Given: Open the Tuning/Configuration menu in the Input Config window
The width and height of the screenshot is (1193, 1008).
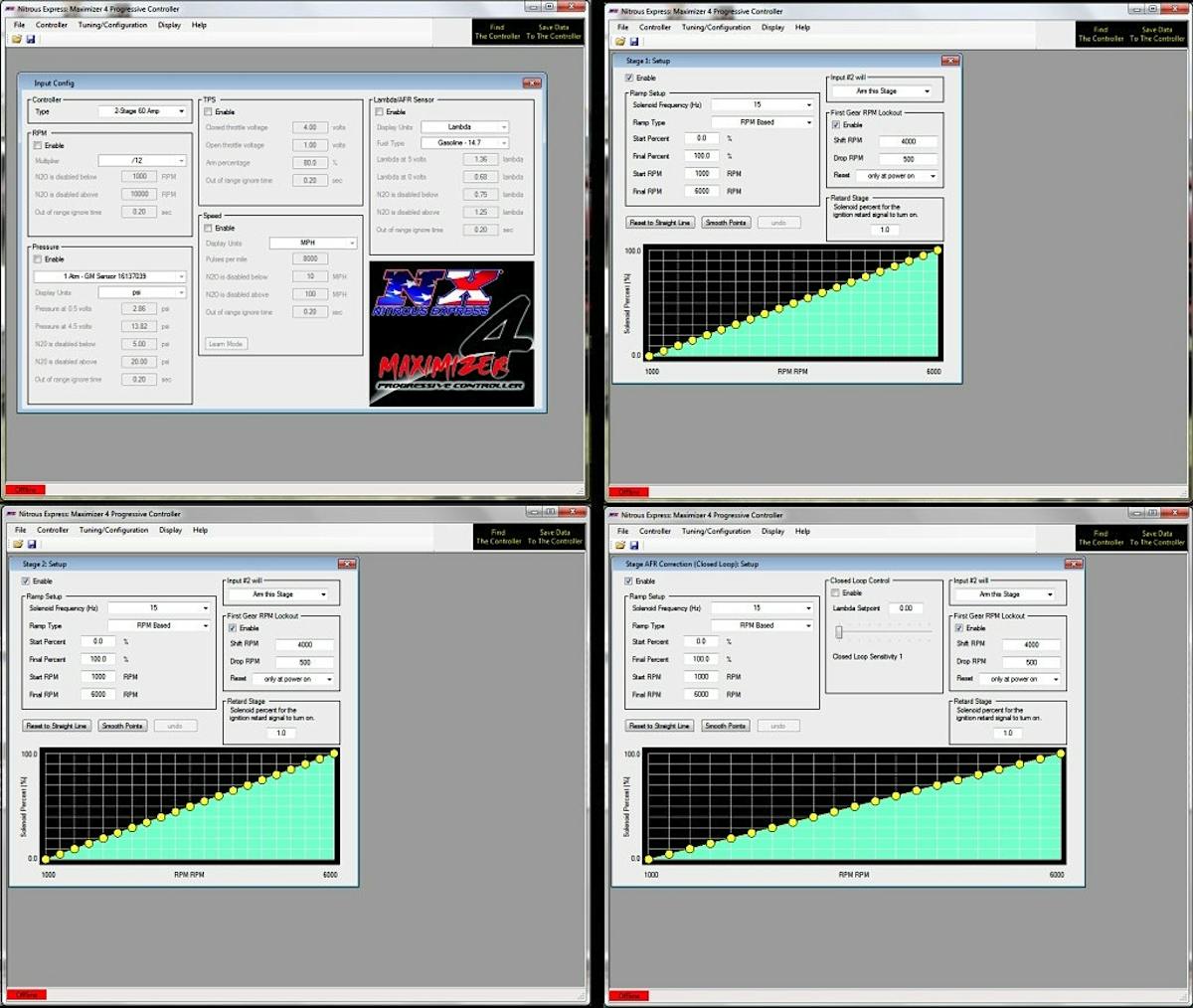Looking at the screenshot, I should click(x=112, y=25).
